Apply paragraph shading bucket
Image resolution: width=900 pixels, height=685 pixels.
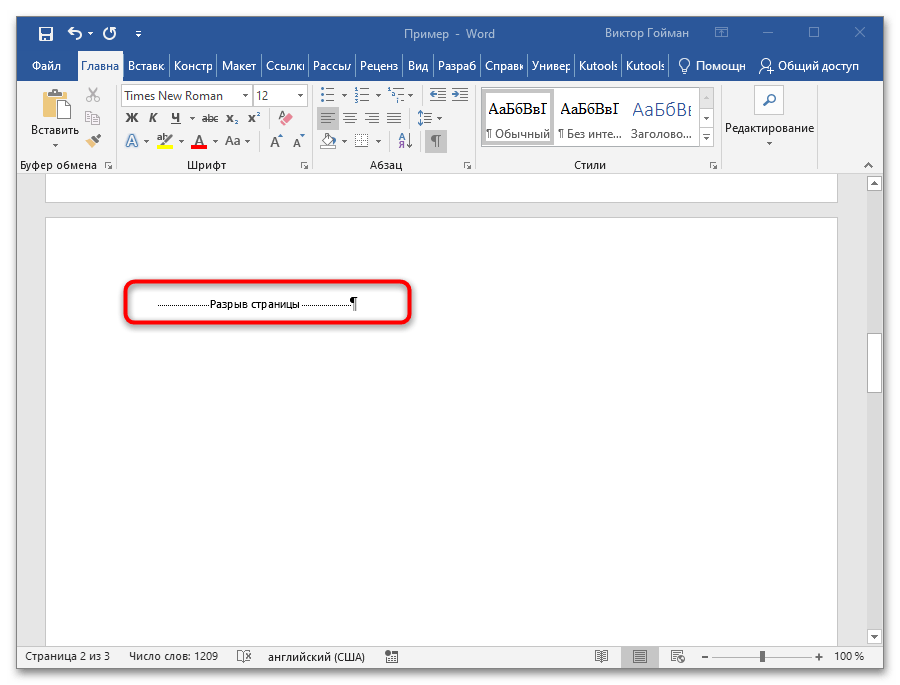[328, 141]
